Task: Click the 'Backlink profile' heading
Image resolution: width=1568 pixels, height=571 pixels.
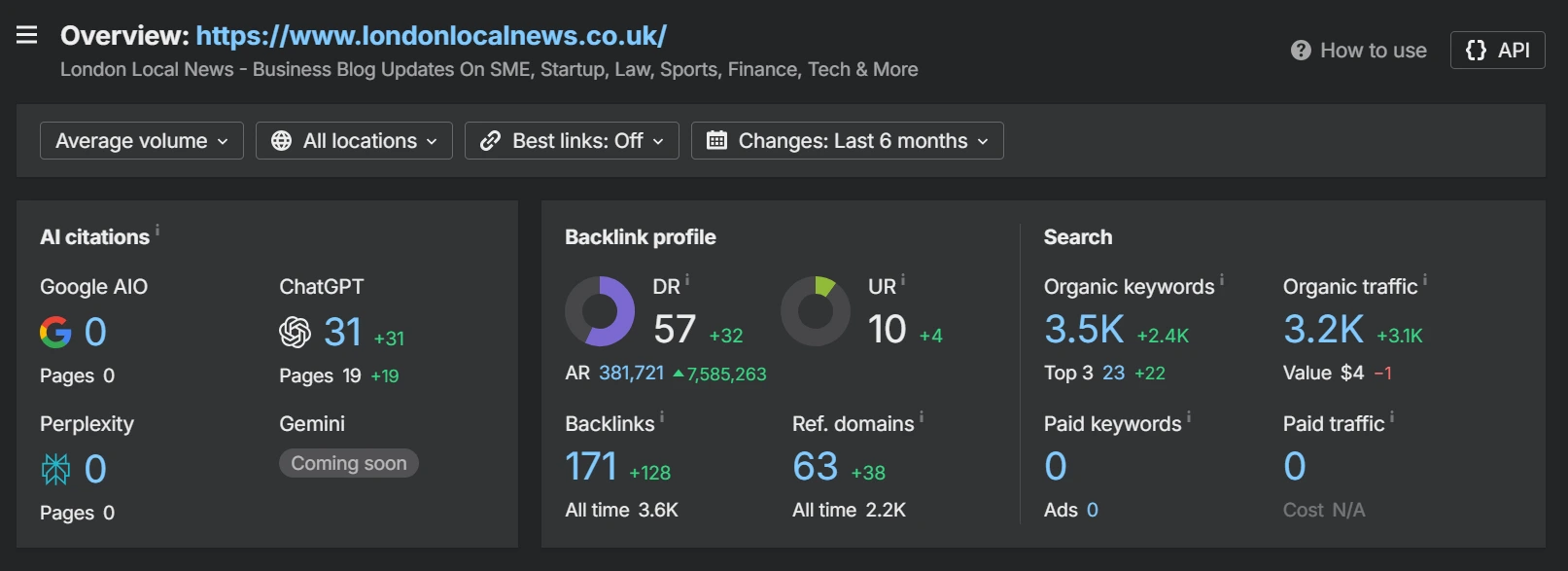Action: click(641, 237)
